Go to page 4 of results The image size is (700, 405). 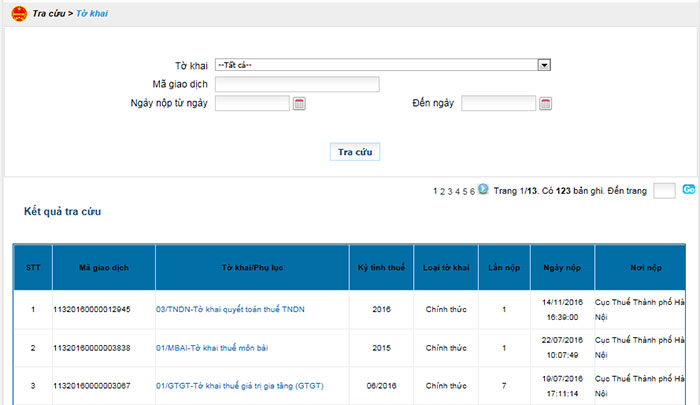[457, 190]
